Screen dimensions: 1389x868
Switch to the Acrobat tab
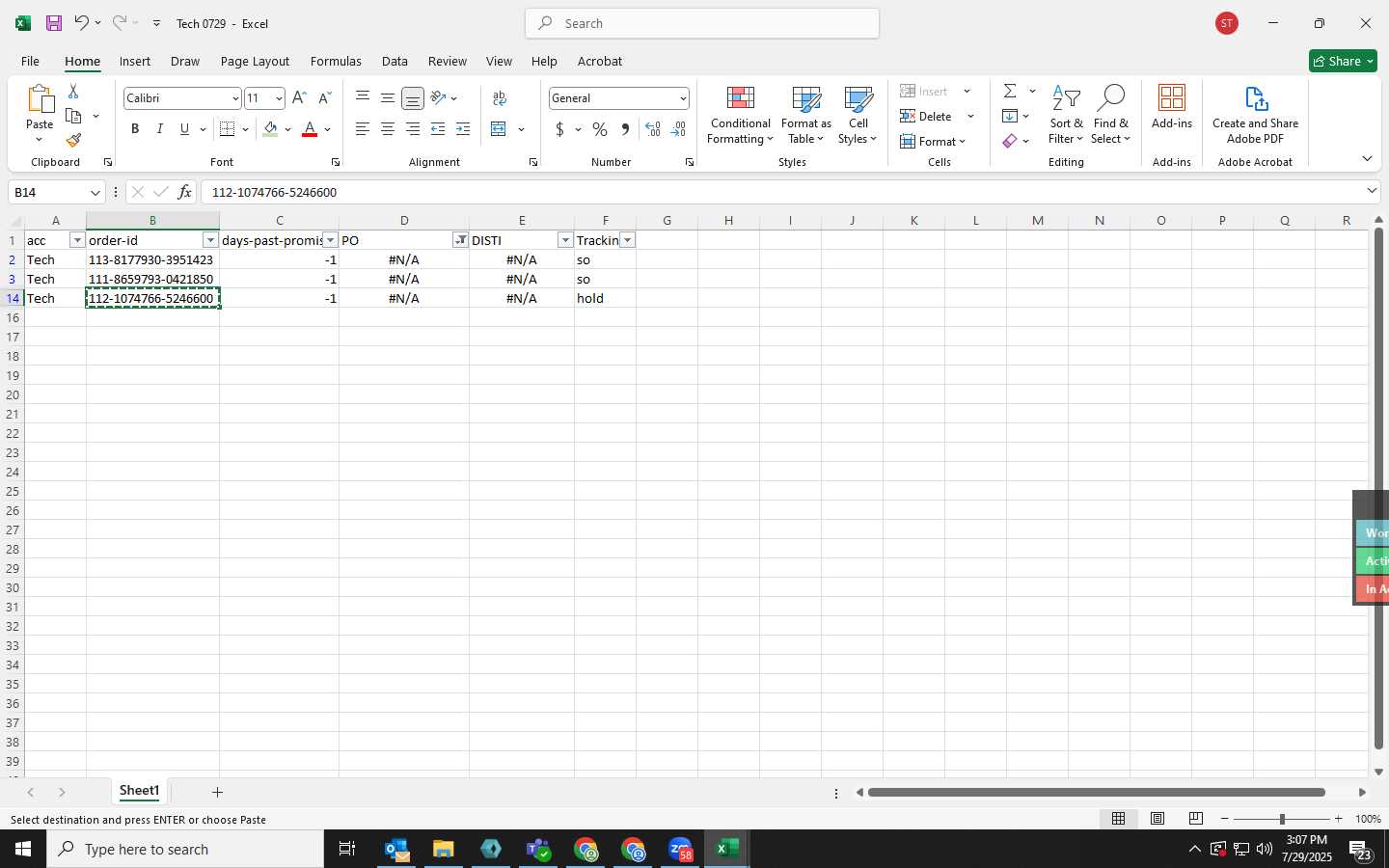(600, 61)
